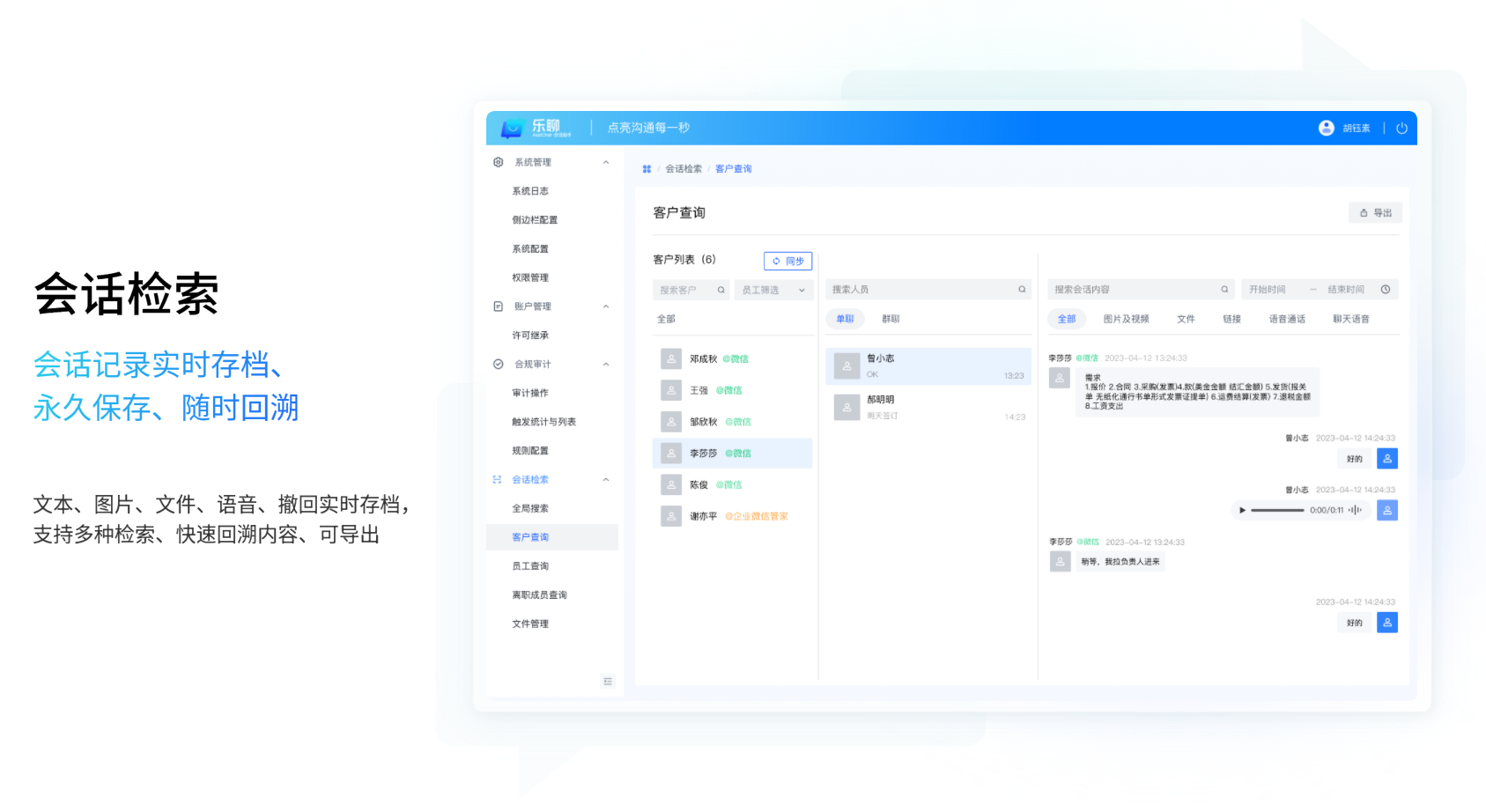Click the search icon in 搜索客户 field
The height and width of the screenshot is (812, 1486).
[x=721, y=290]
